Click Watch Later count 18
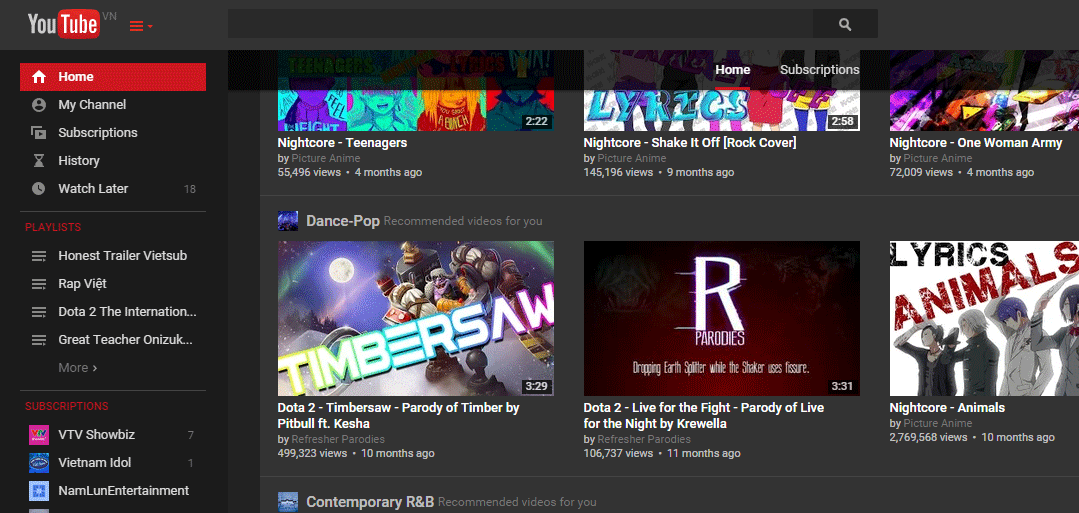 (189, 189)
